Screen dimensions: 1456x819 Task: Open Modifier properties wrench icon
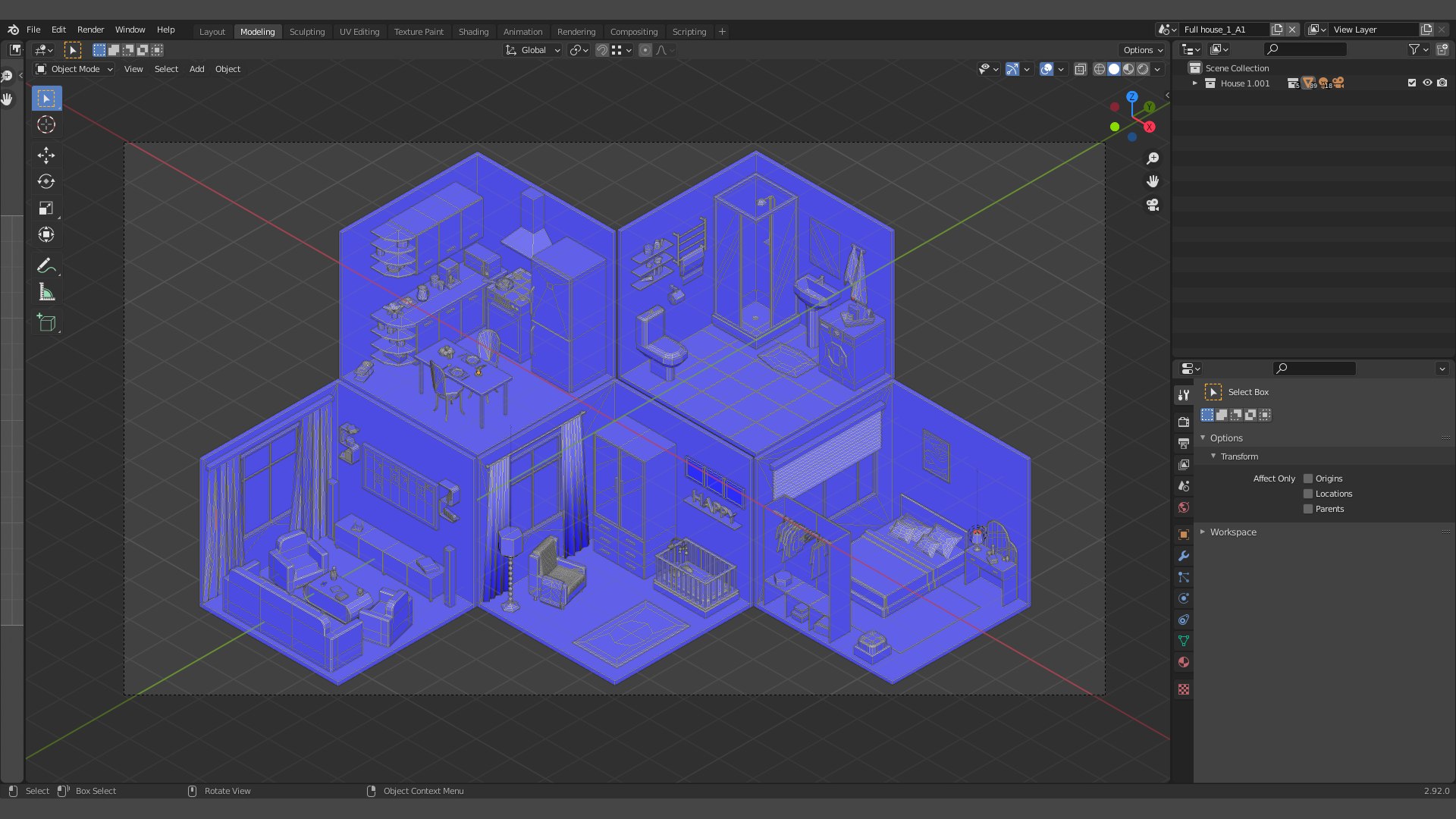pos(1184,556)
